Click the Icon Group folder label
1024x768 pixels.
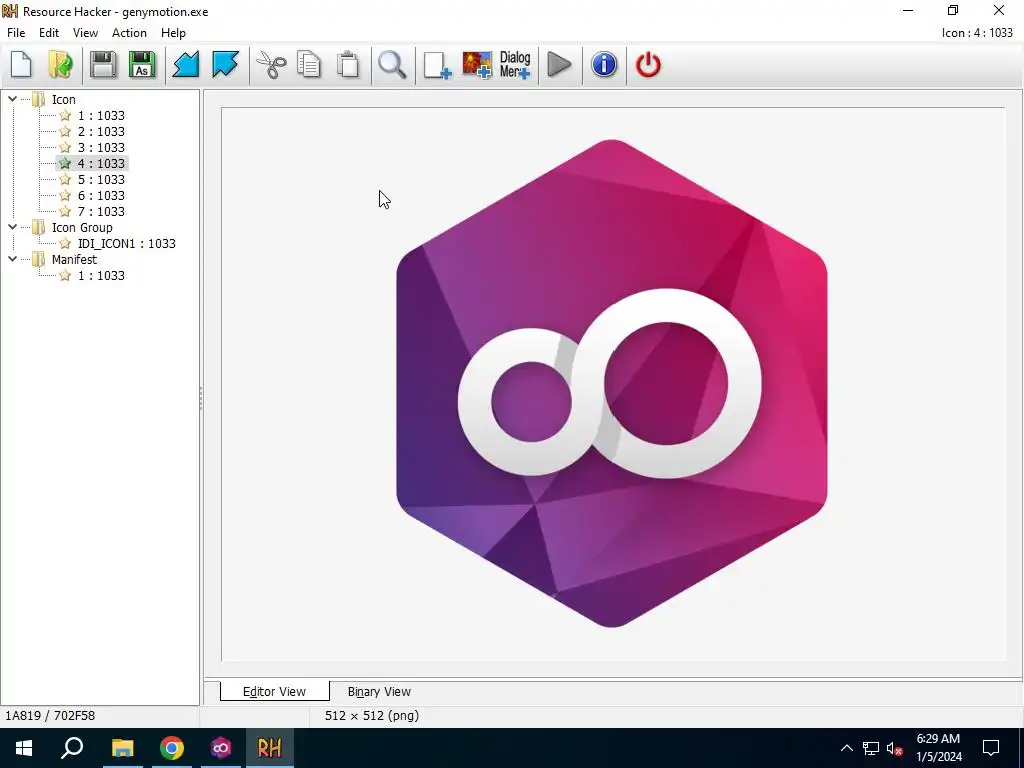click(x=82, y=227)
